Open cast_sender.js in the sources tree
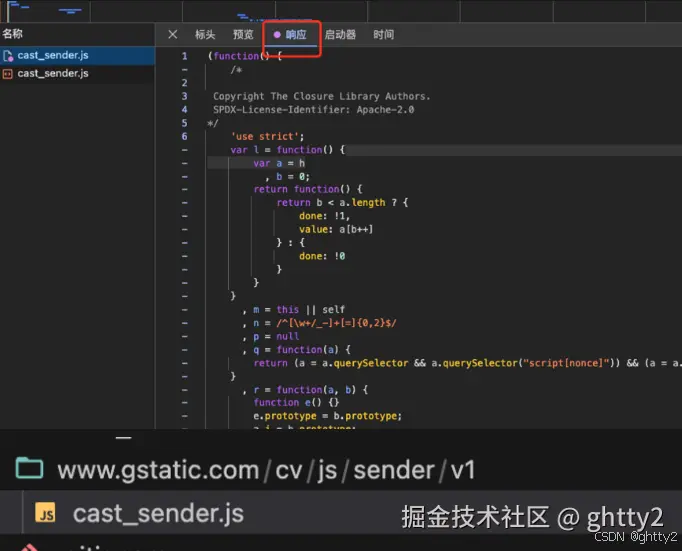Screen dimensions: 682x551 (158, 513)
